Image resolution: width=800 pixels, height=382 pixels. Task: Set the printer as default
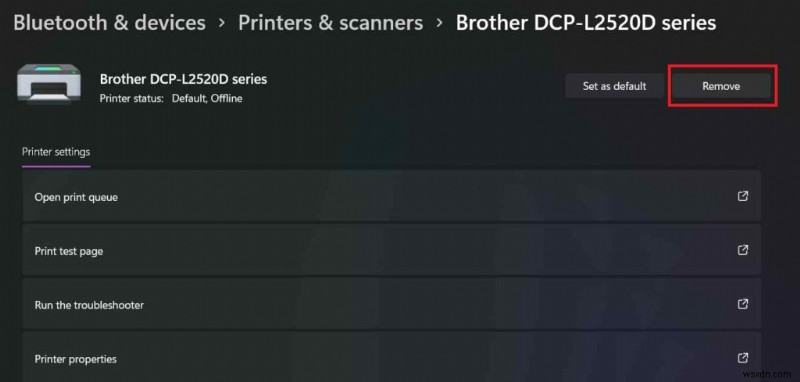pos(614,86)
